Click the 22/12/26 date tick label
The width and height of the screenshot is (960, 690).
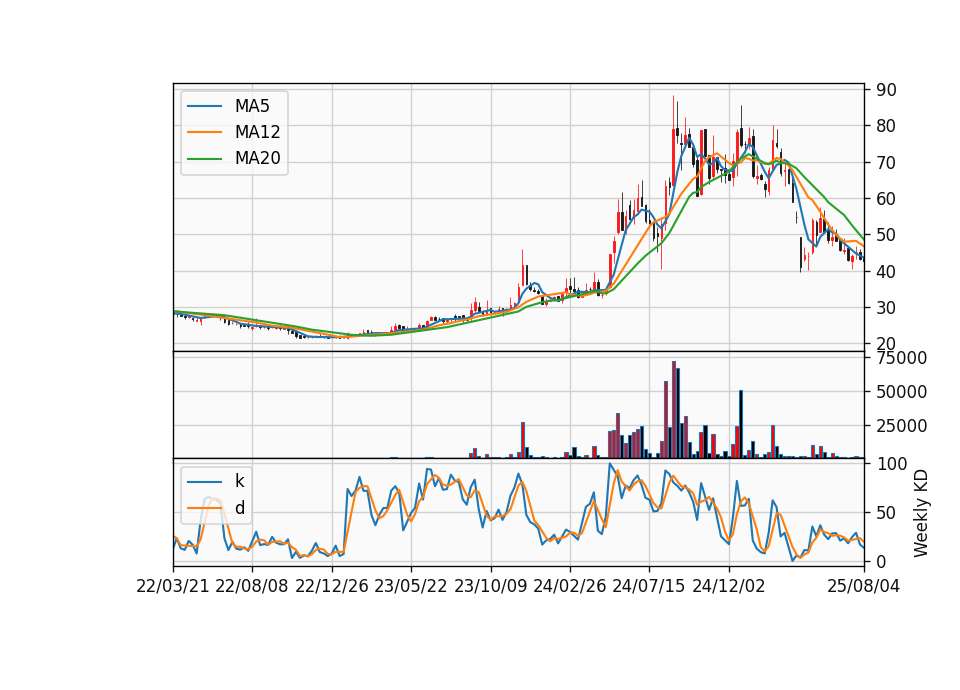[332, 586]
